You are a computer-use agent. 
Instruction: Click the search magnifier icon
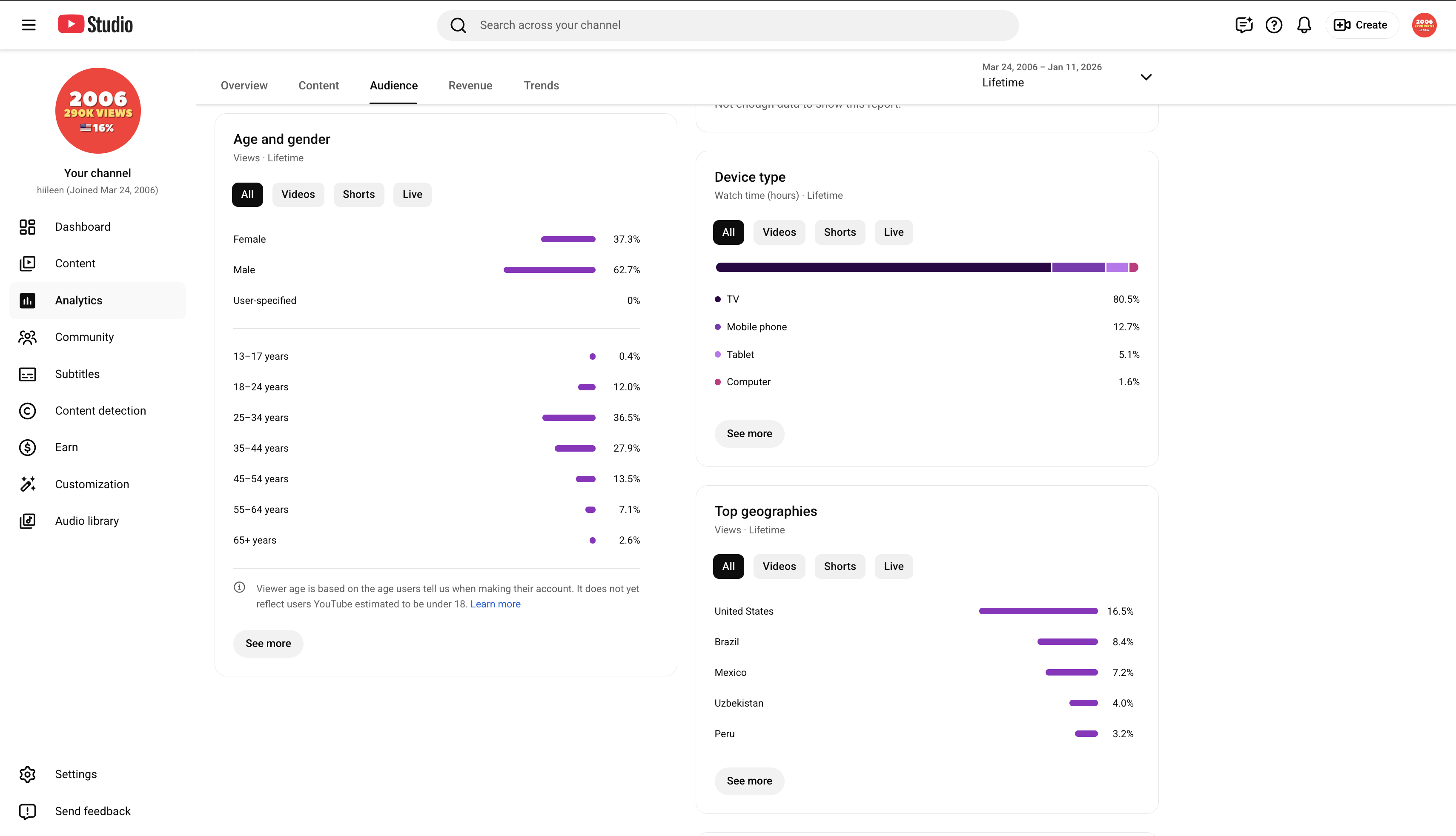(458, 25)
